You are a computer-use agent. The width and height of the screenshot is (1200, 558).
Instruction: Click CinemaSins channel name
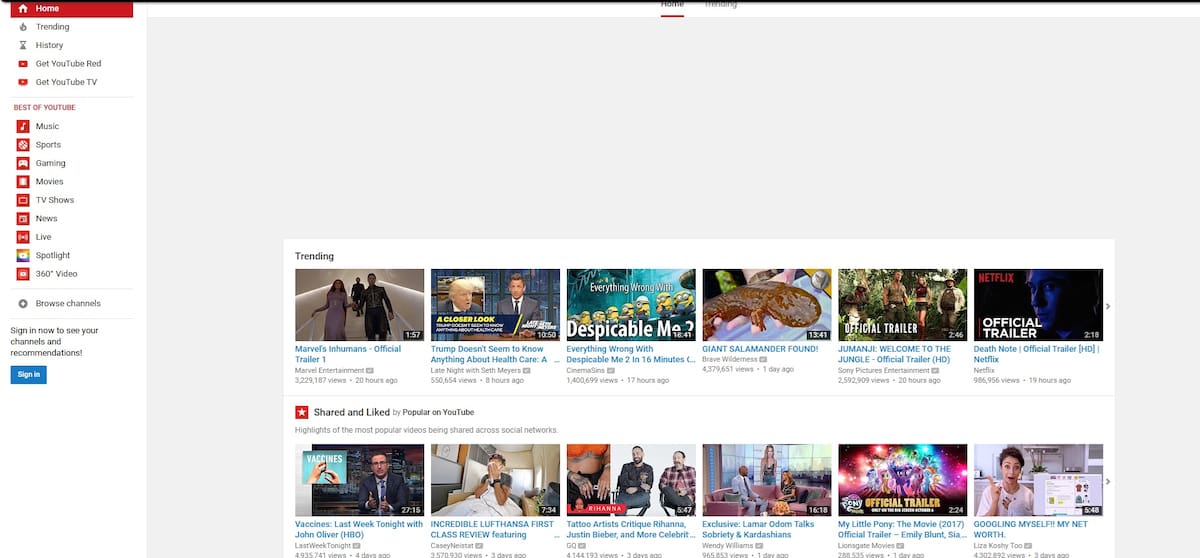[x=586, y=370]
